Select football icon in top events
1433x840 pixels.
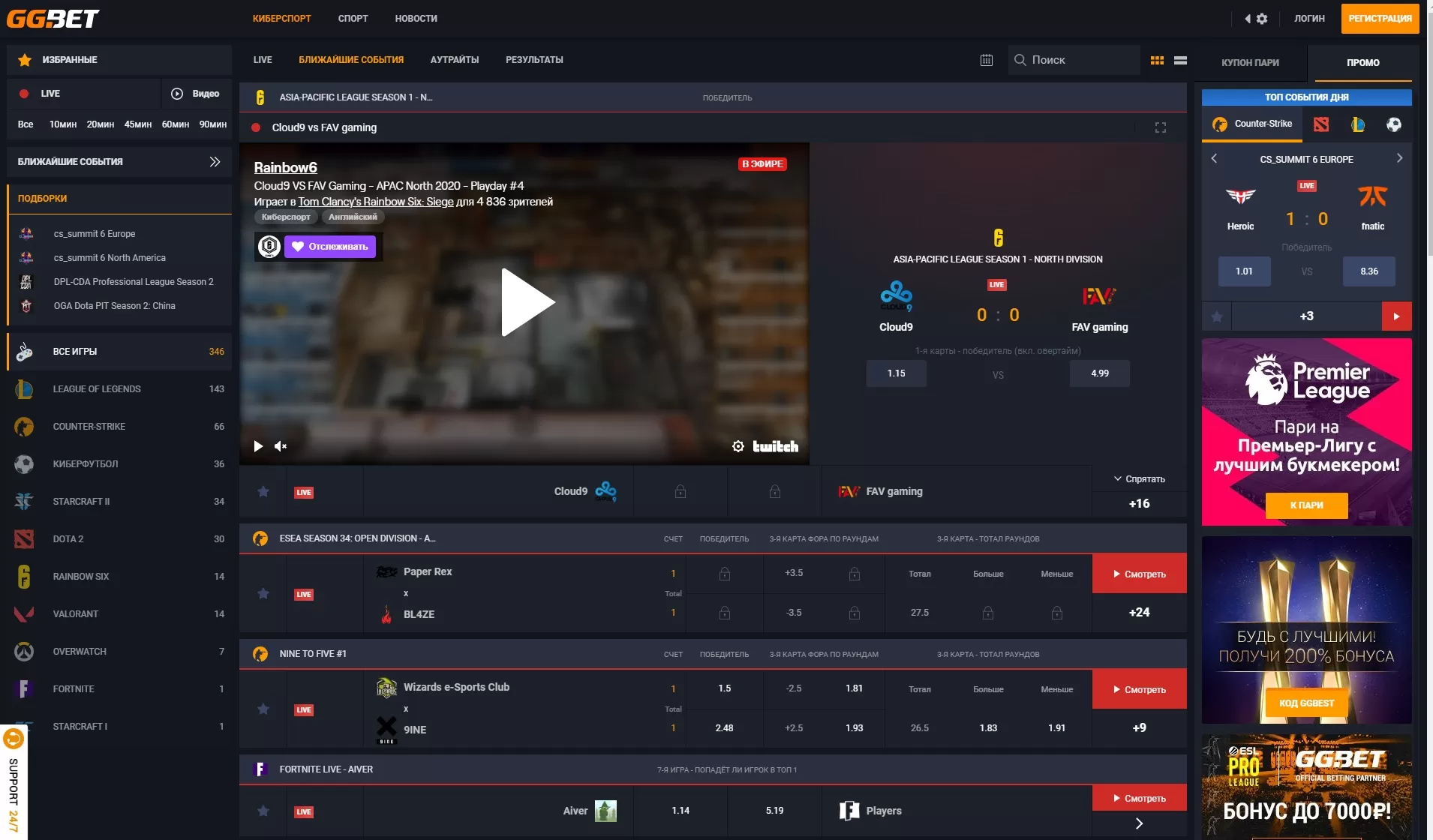tap(1393, 124)
